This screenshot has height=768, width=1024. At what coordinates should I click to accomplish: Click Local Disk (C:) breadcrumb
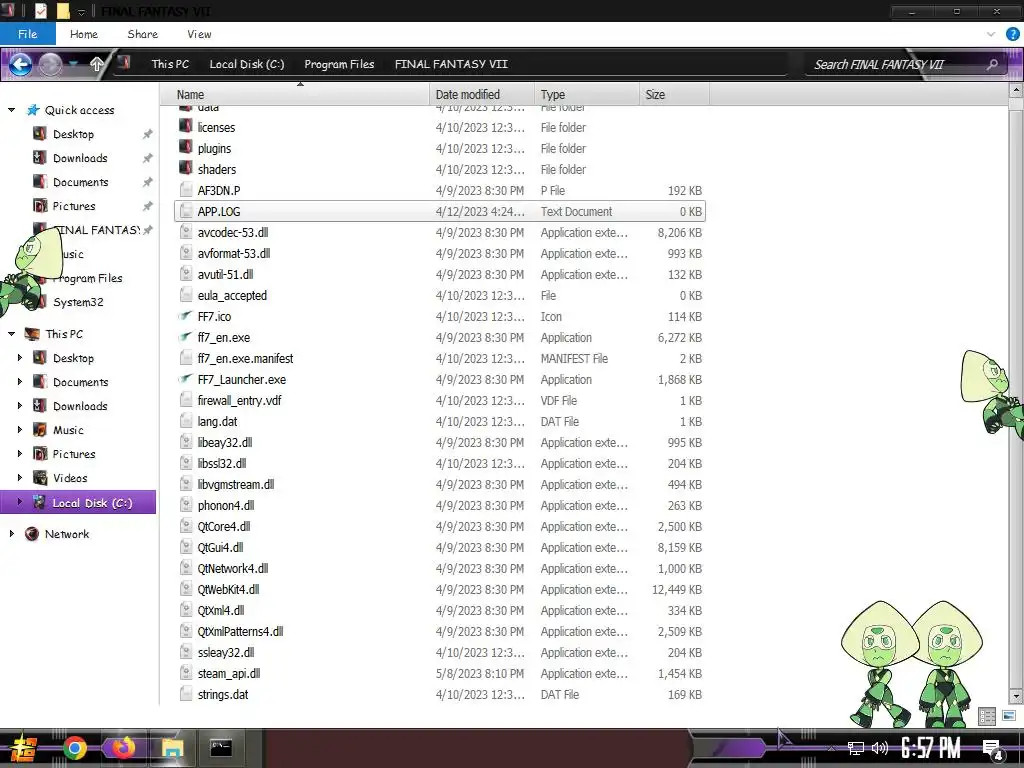tap(246, 64)
